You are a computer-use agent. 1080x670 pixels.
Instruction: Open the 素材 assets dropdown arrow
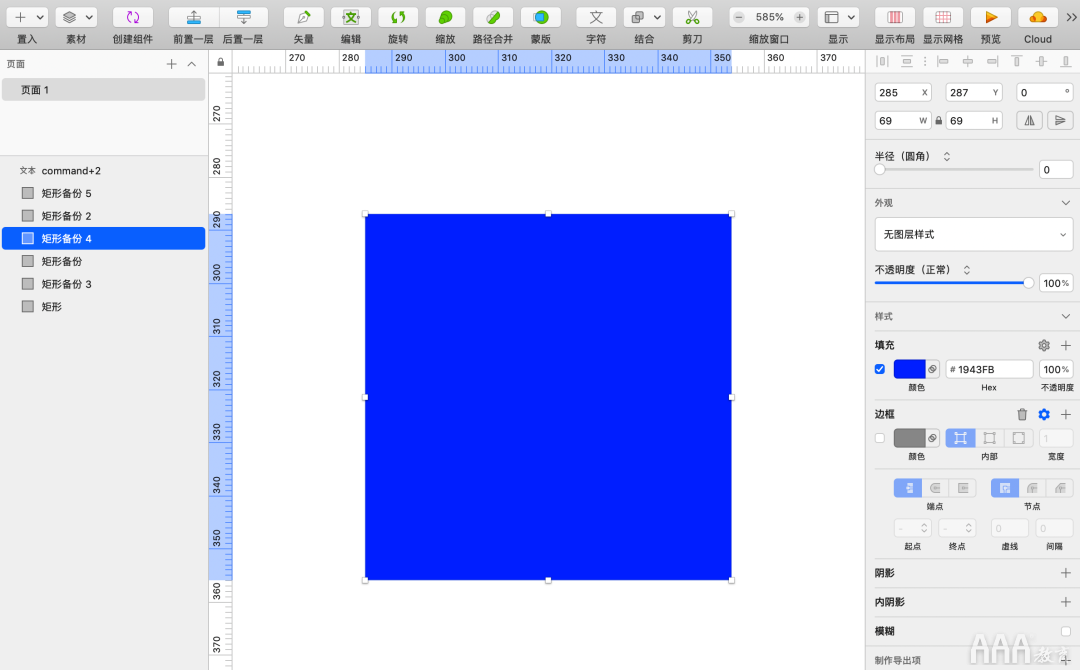pyautogui.click(x=90, y=17)
